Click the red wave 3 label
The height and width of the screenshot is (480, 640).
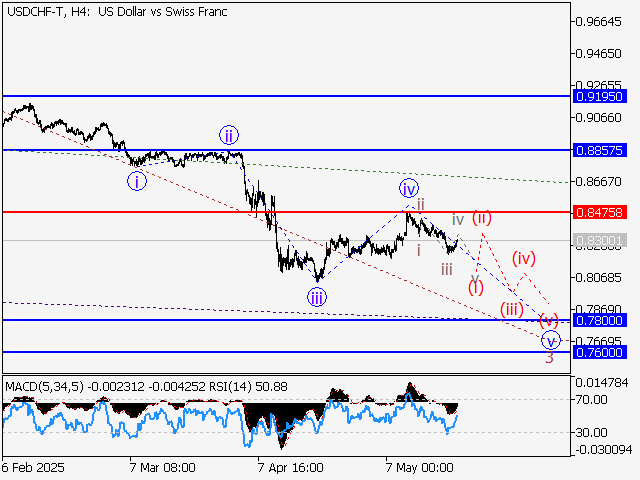point(549,357)
